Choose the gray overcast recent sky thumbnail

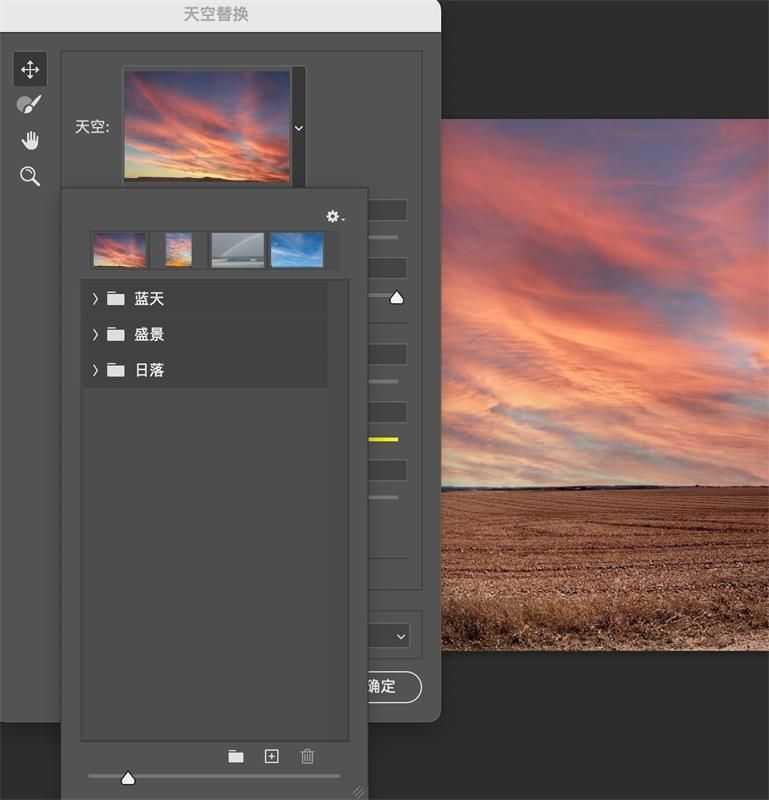(238, 250)
